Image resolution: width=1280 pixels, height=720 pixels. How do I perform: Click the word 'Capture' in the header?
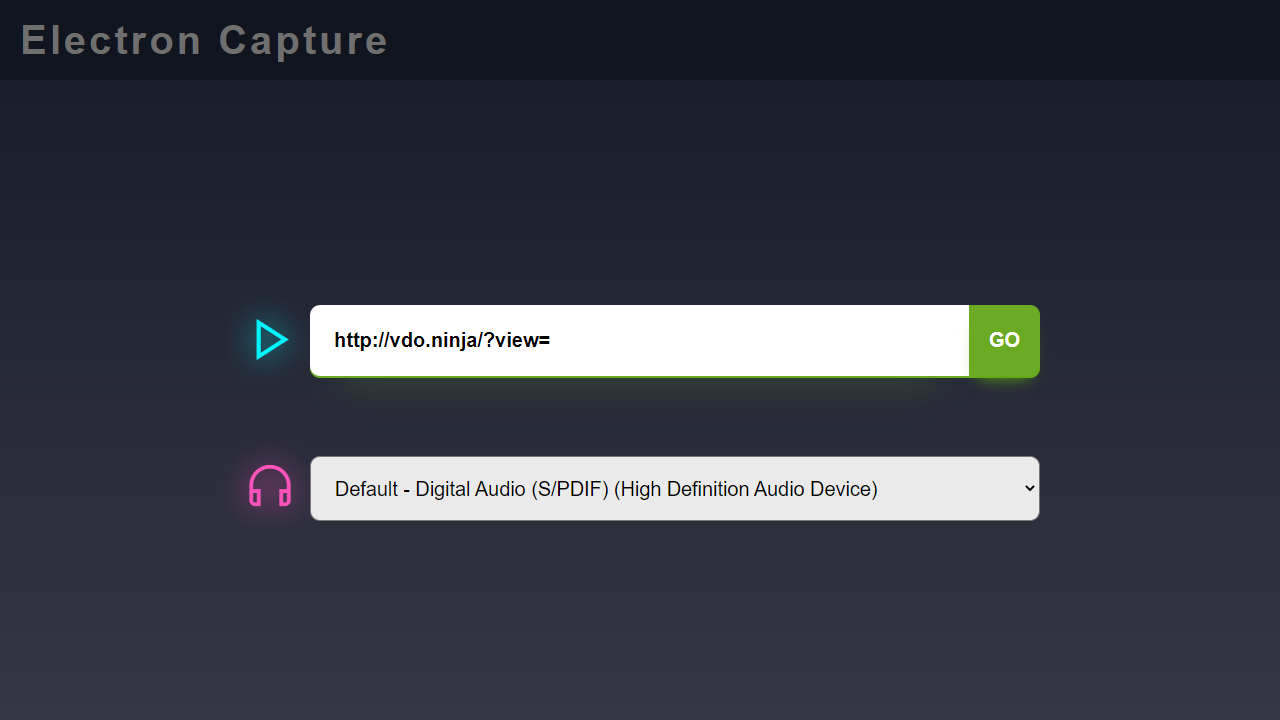tap(303, 41)
